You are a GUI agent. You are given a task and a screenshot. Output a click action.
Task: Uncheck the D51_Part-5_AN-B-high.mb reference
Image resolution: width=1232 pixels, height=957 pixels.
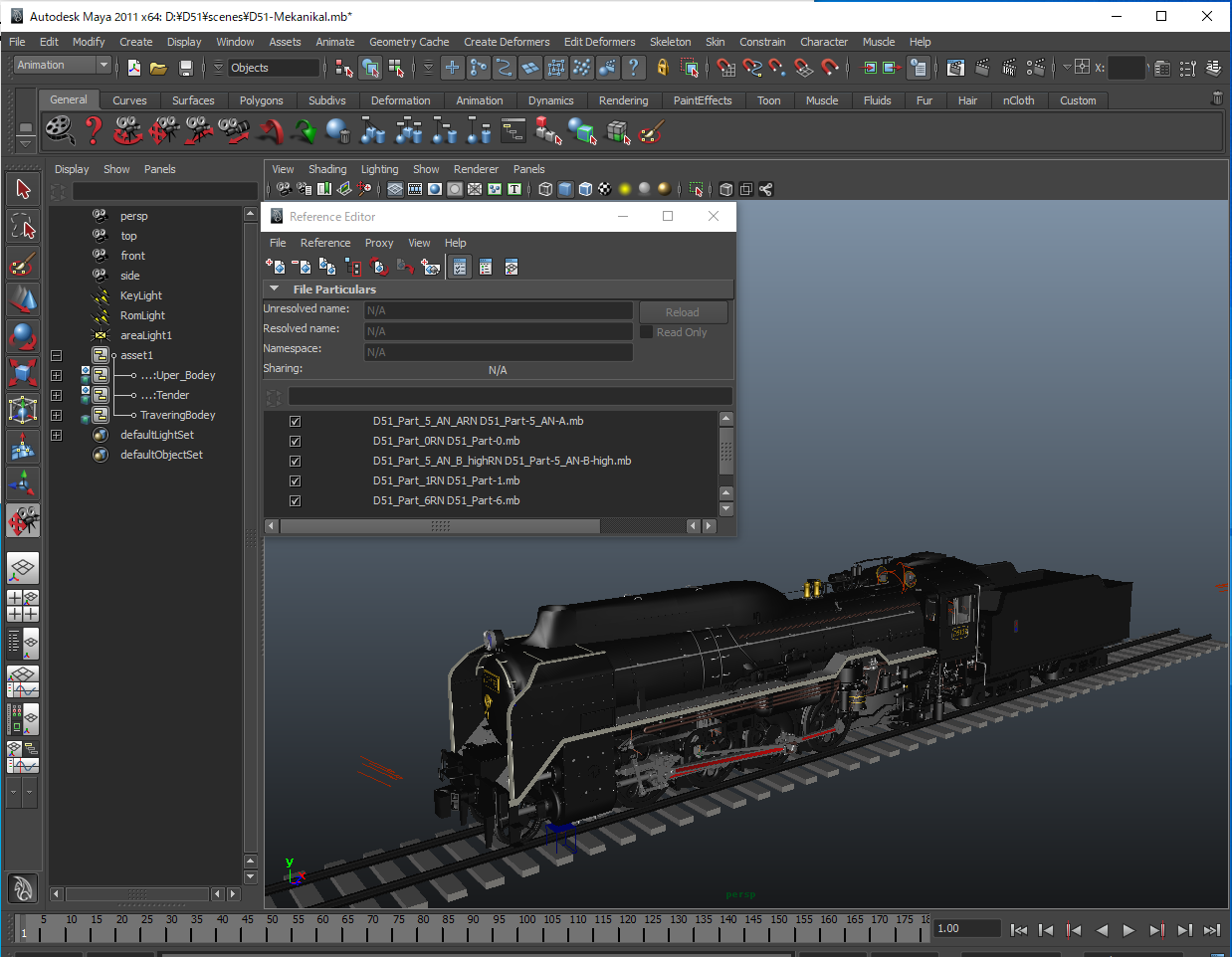pos(295,461)
